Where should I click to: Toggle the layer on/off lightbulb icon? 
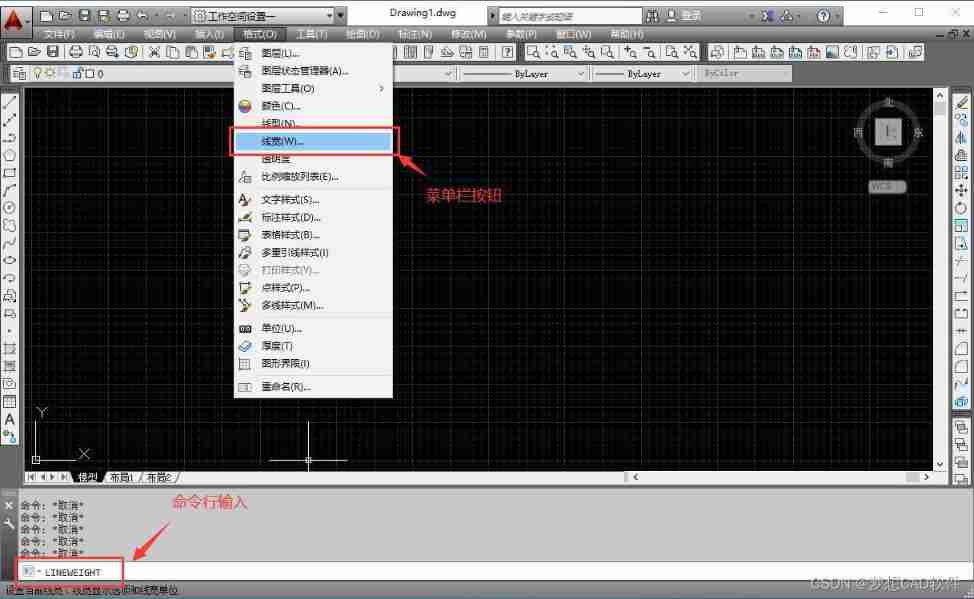(x=38, y=72)
